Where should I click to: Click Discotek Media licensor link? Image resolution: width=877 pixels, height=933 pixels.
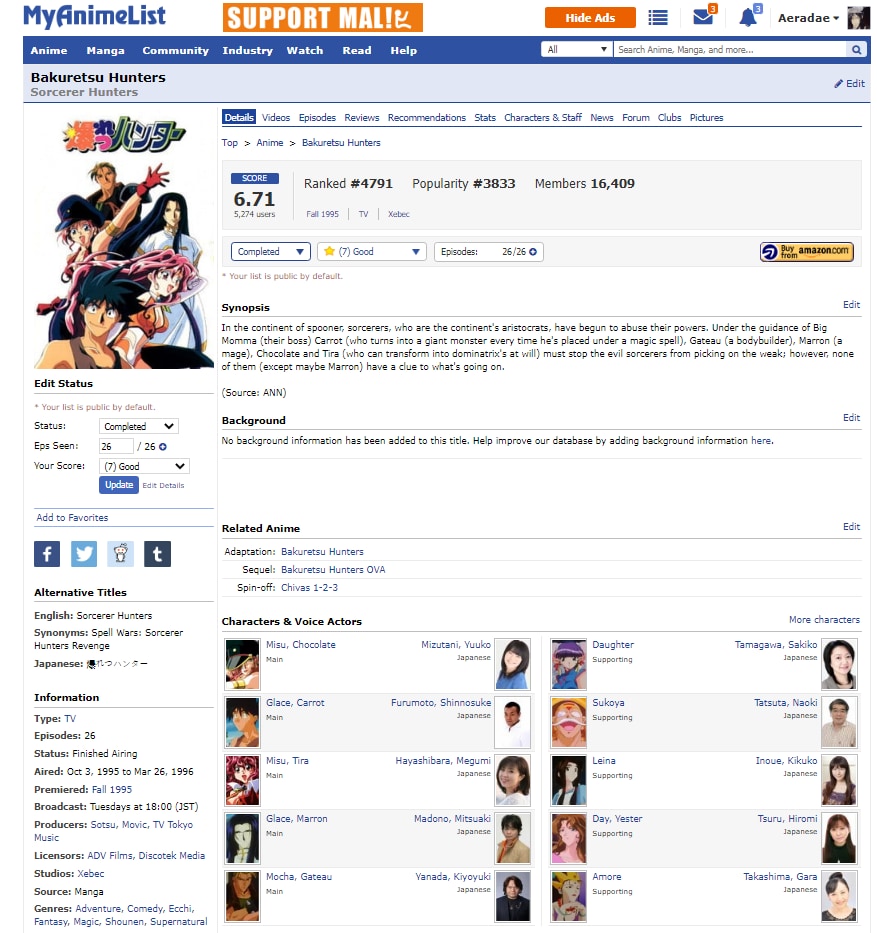(171, 856)
